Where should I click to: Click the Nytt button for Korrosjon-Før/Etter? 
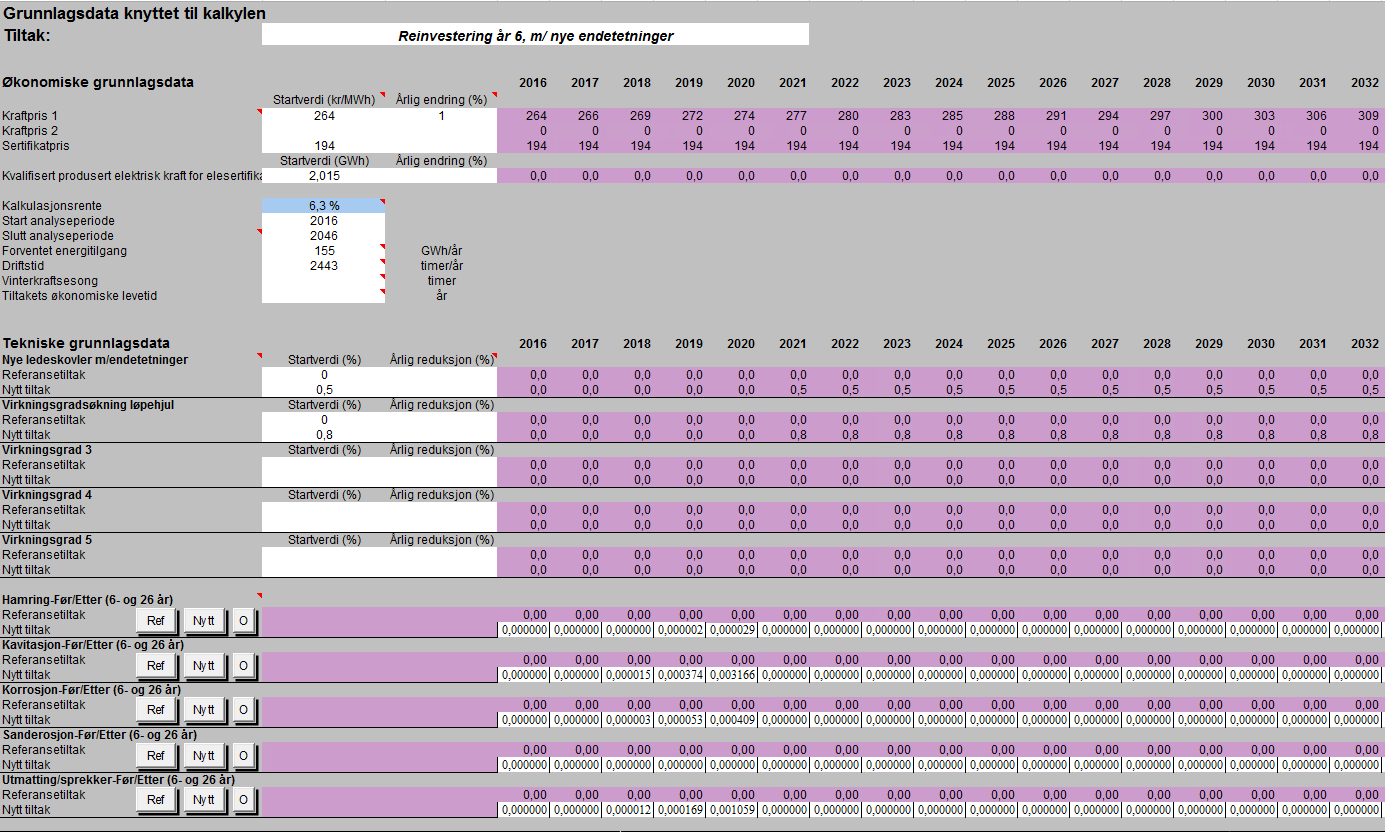pos(204,711)
